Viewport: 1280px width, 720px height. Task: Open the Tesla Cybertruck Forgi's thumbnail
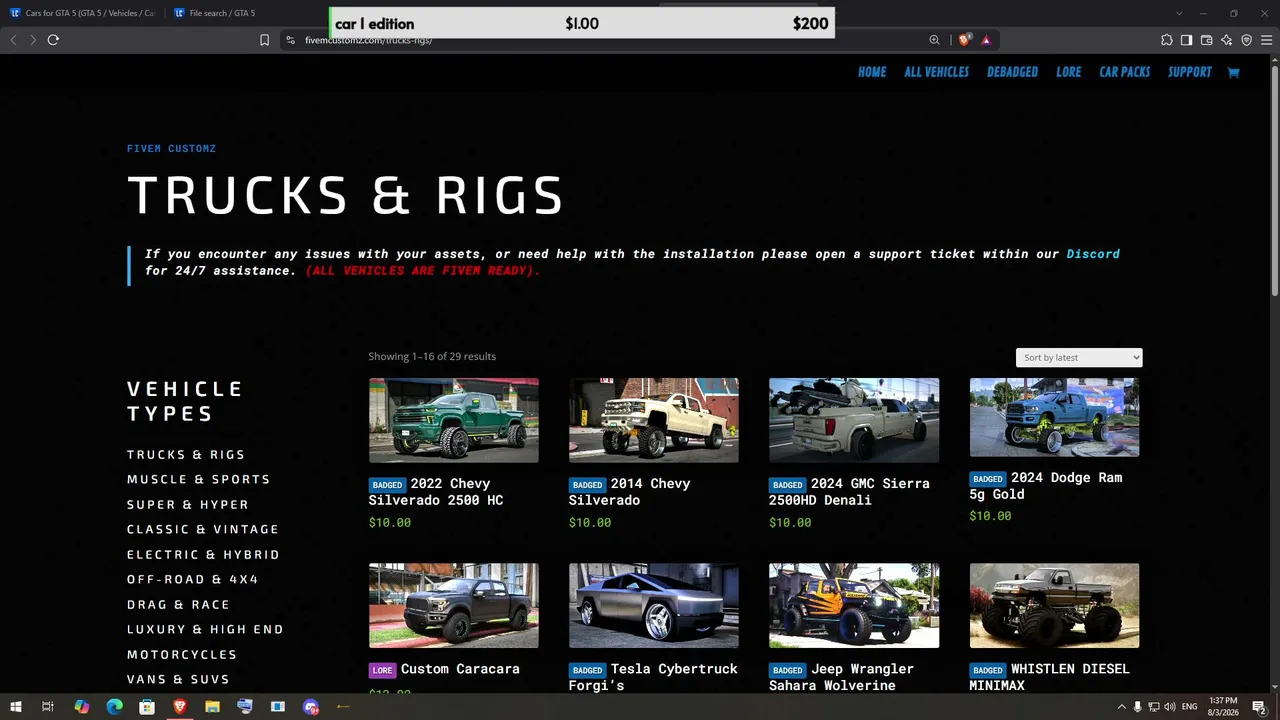[654, 606]
